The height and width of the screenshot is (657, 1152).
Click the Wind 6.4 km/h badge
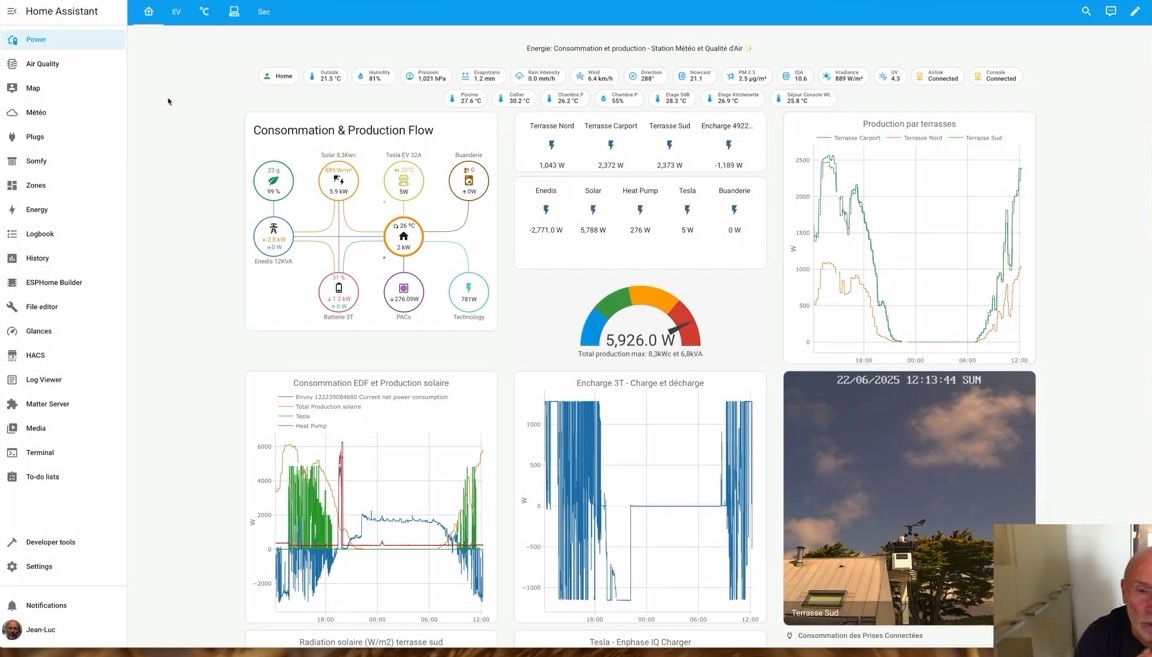point(595,76)
